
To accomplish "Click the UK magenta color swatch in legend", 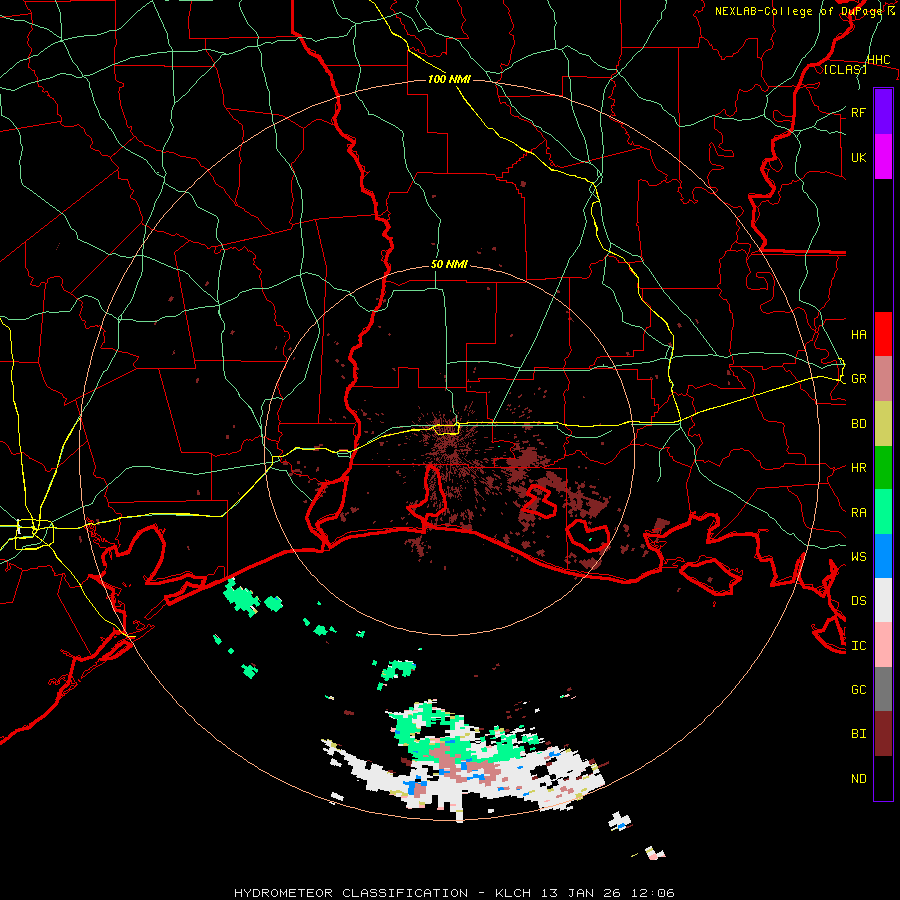I will tap(883, 157).
